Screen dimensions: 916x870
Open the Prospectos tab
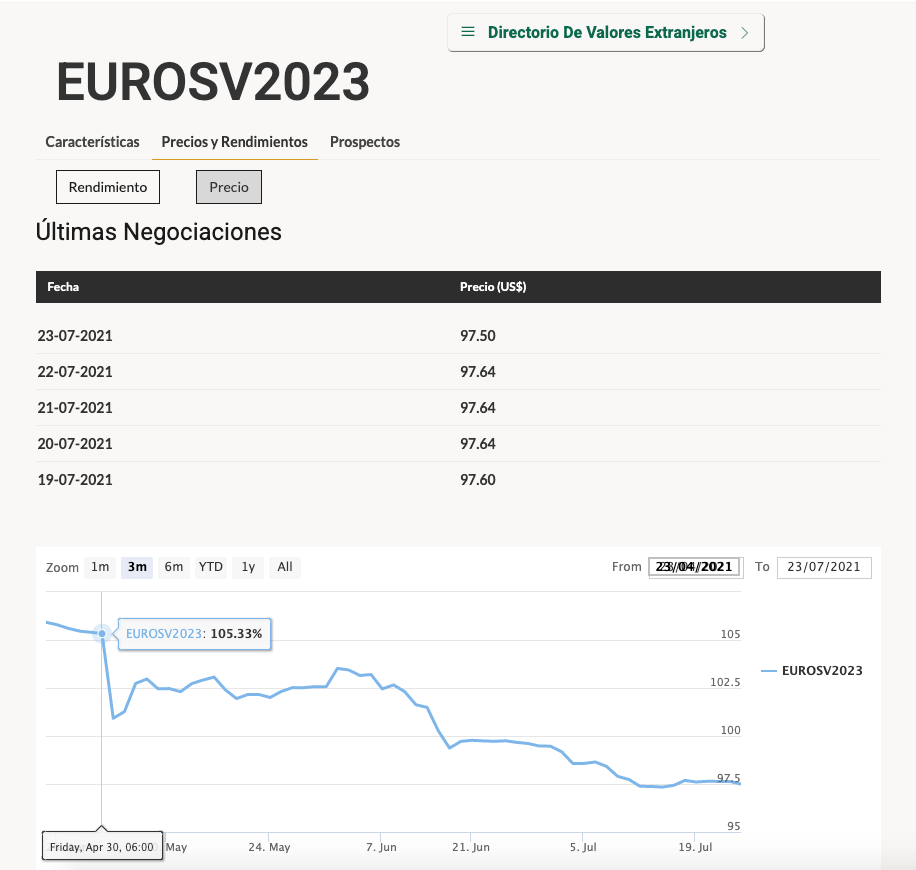tap(365, 142)
